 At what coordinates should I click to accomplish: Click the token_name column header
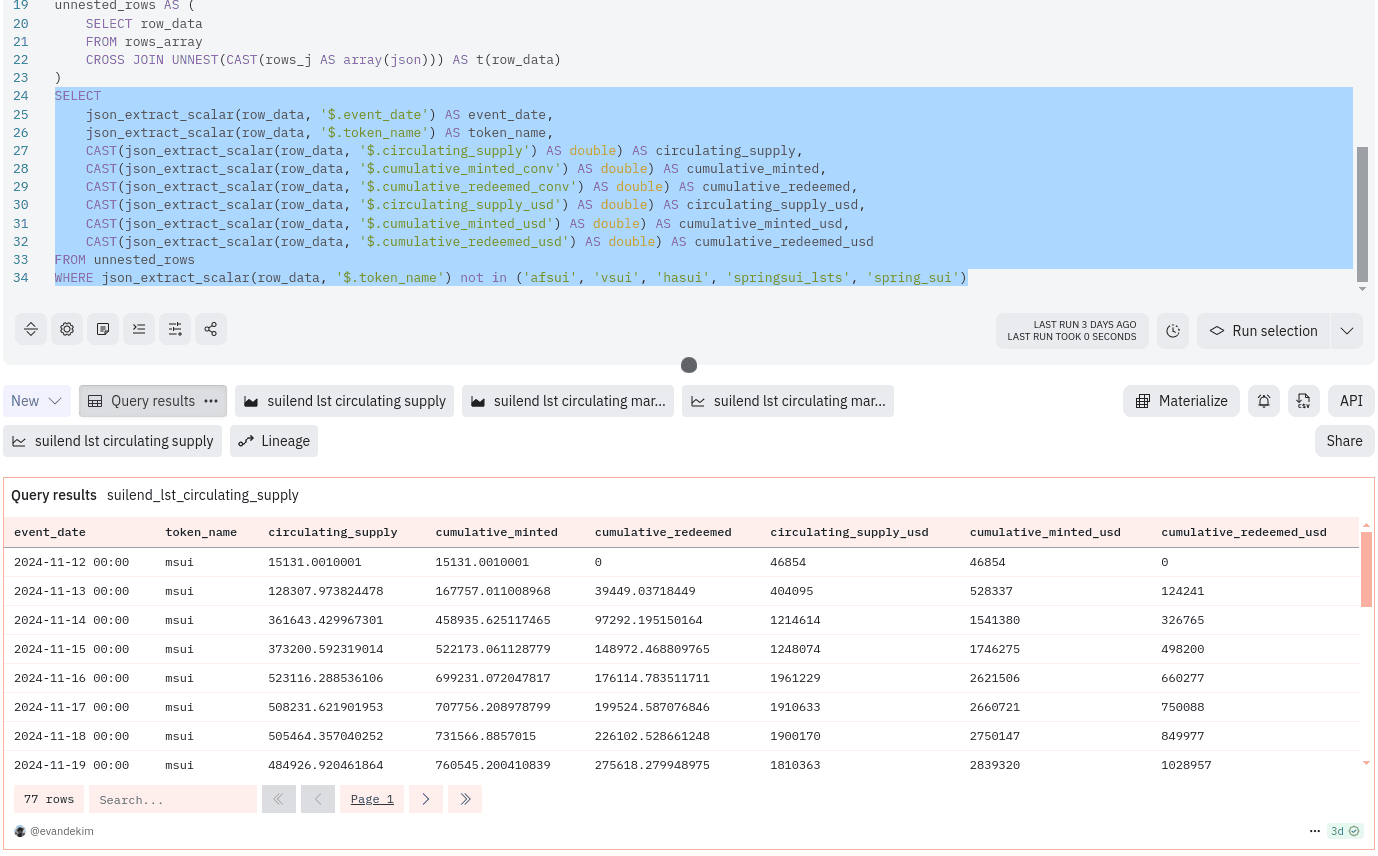201,532
